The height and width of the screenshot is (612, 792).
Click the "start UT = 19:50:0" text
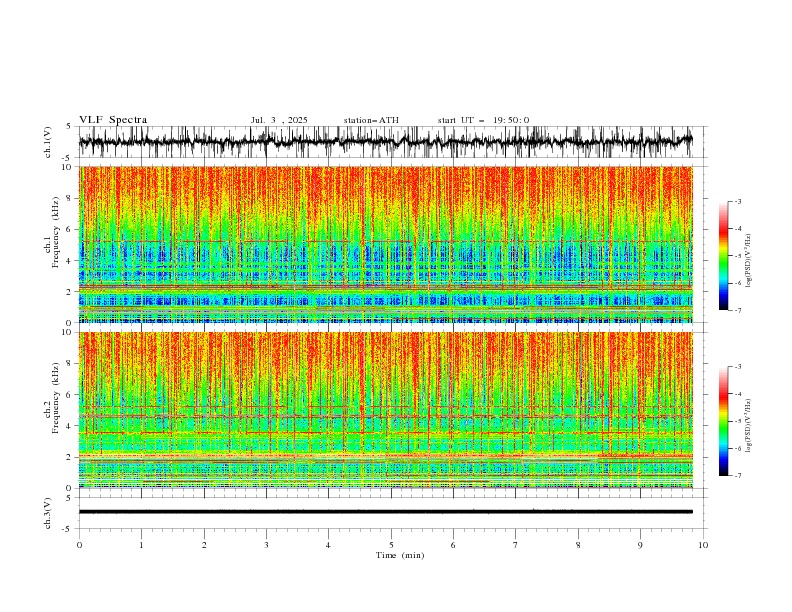point(483,120)
